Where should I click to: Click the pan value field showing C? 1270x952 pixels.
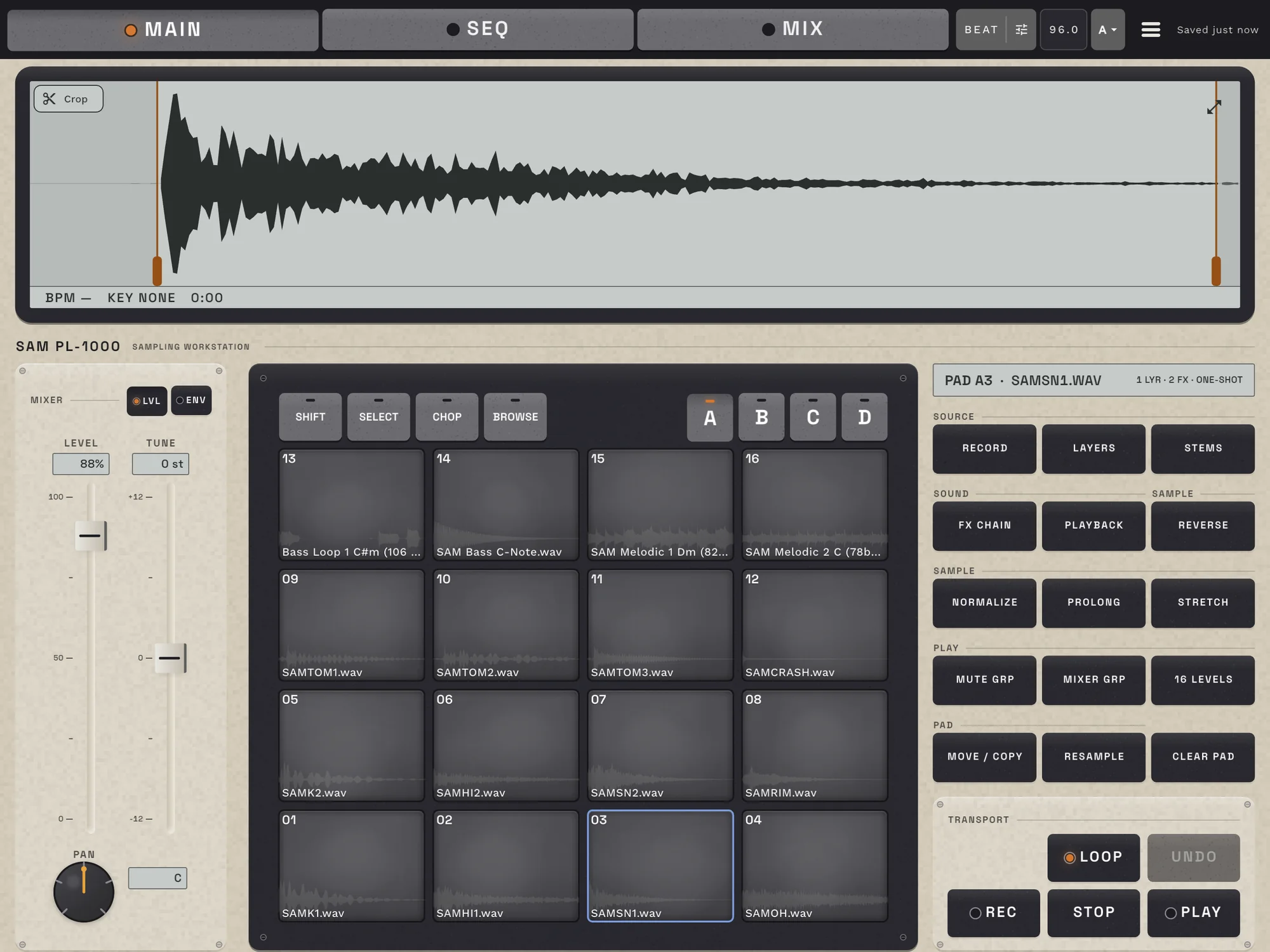(x=157, y=878)
